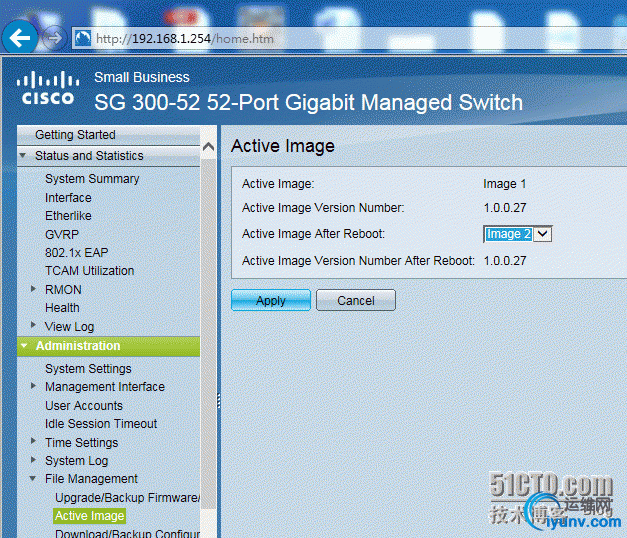Collapse the Administration section

pos(24,346)
